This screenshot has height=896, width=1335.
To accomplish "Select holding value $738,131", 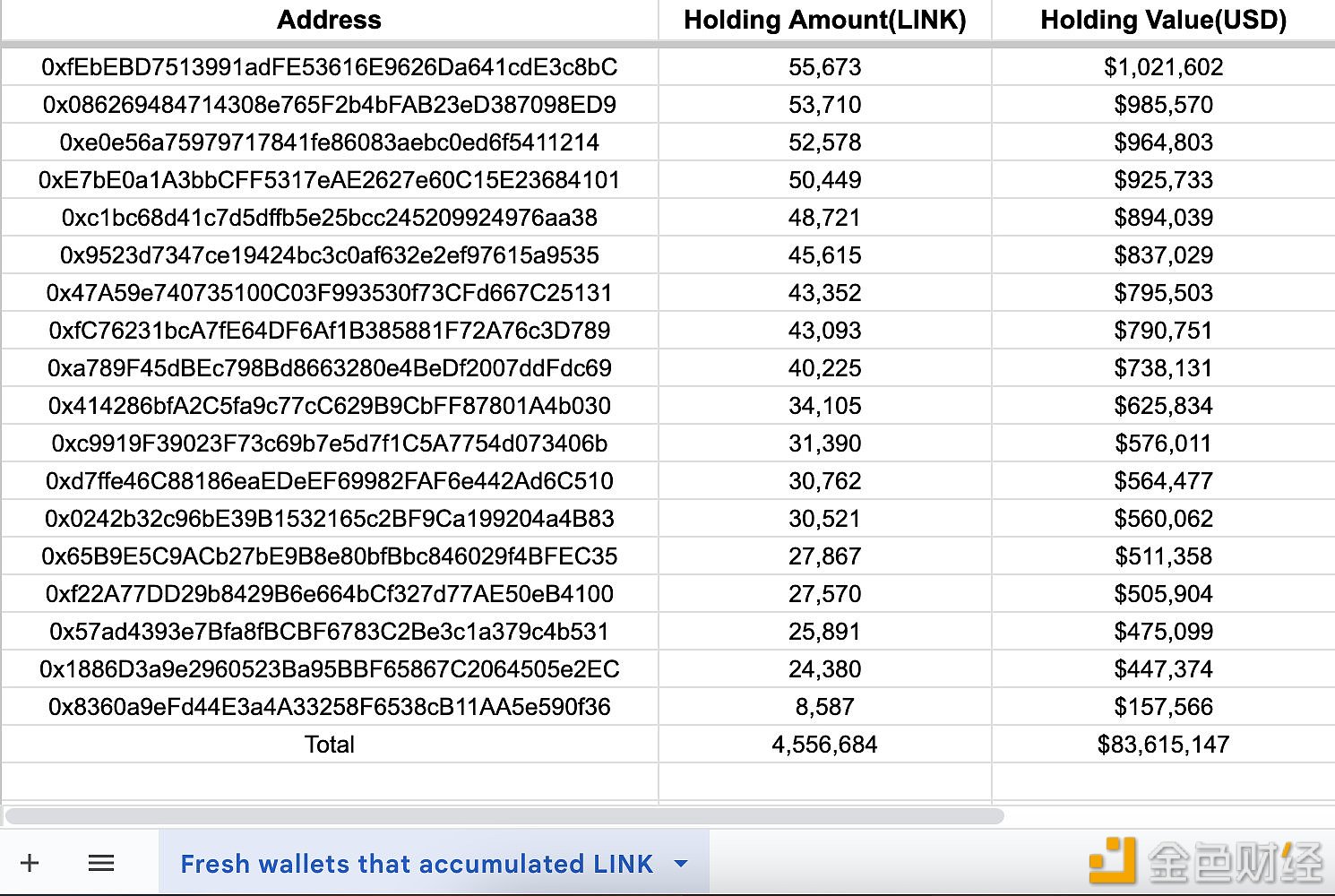I will pos(1163,368).
